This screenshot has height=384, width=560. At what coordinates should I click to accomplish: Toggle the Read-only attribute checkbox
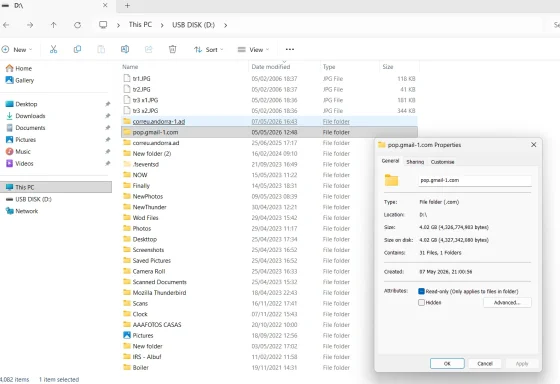[x=421, y=291]
